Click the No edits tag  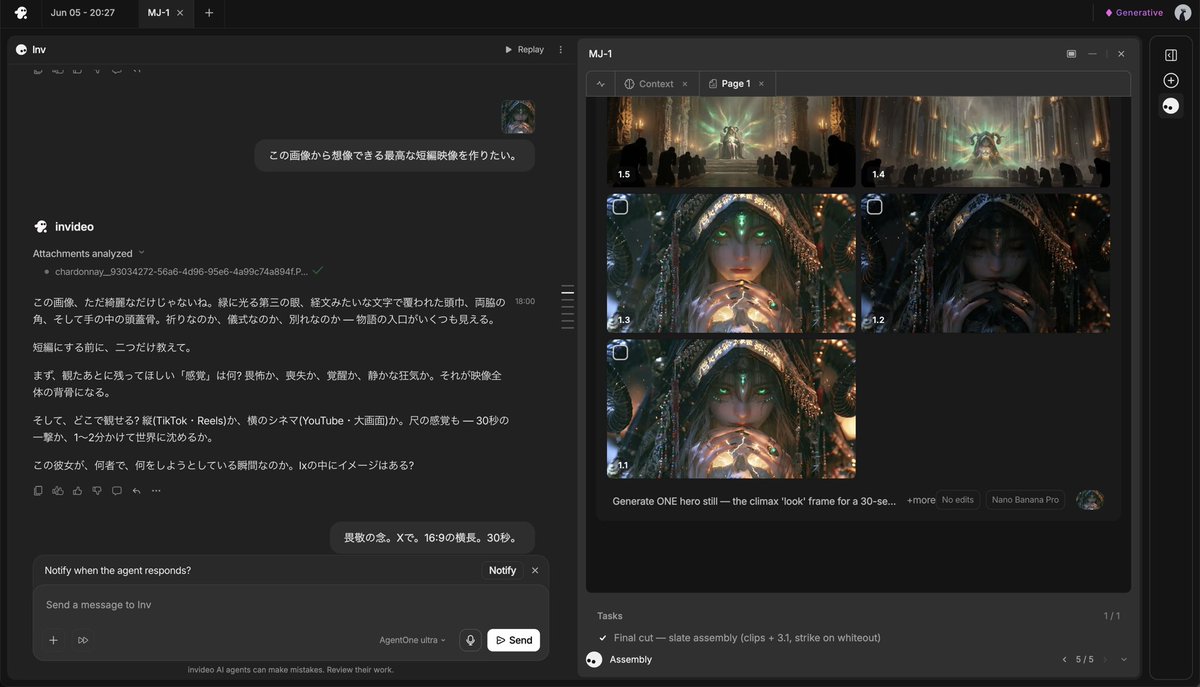tap(958, 500)
